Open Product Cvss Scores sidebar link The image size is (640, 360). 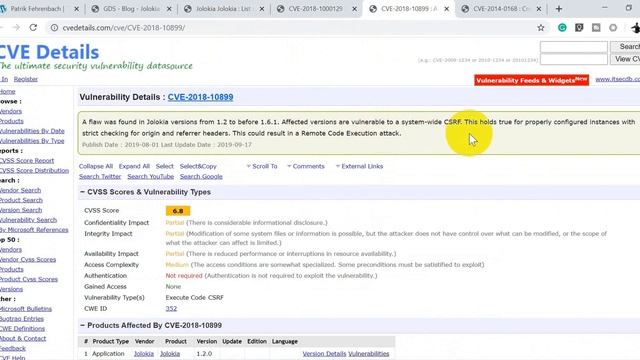coord(29,279)
